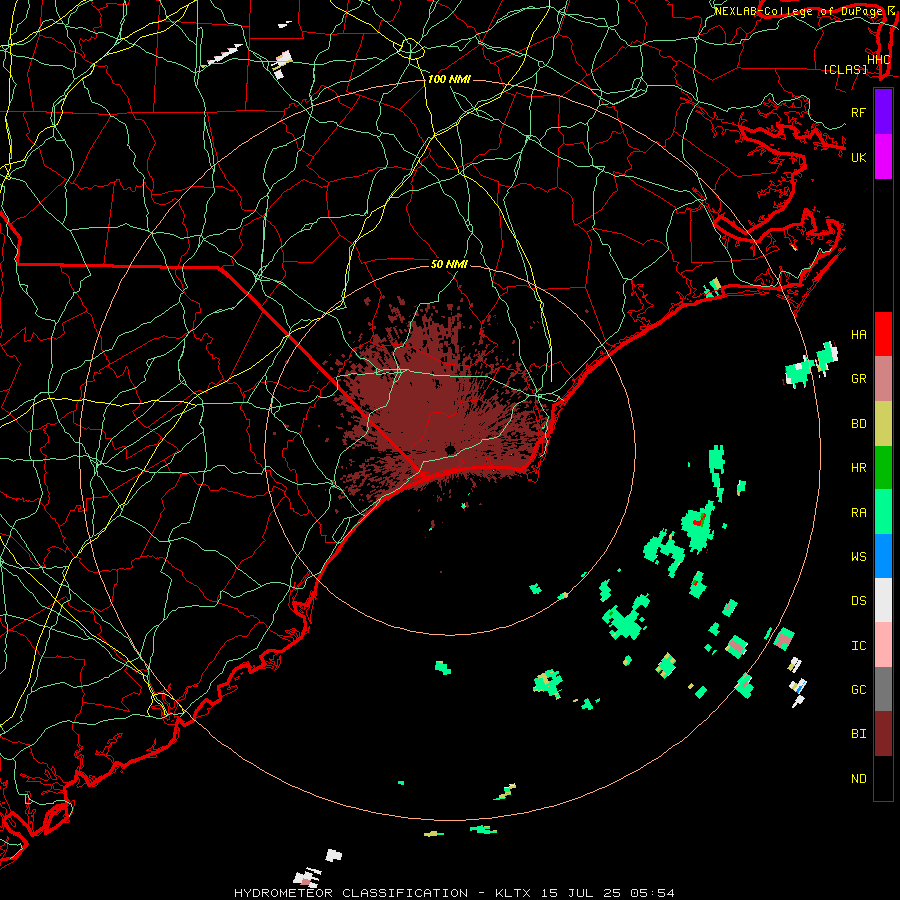Click the UK legend label
This screenshot has height=900, width=900.
tap(858, 157)
